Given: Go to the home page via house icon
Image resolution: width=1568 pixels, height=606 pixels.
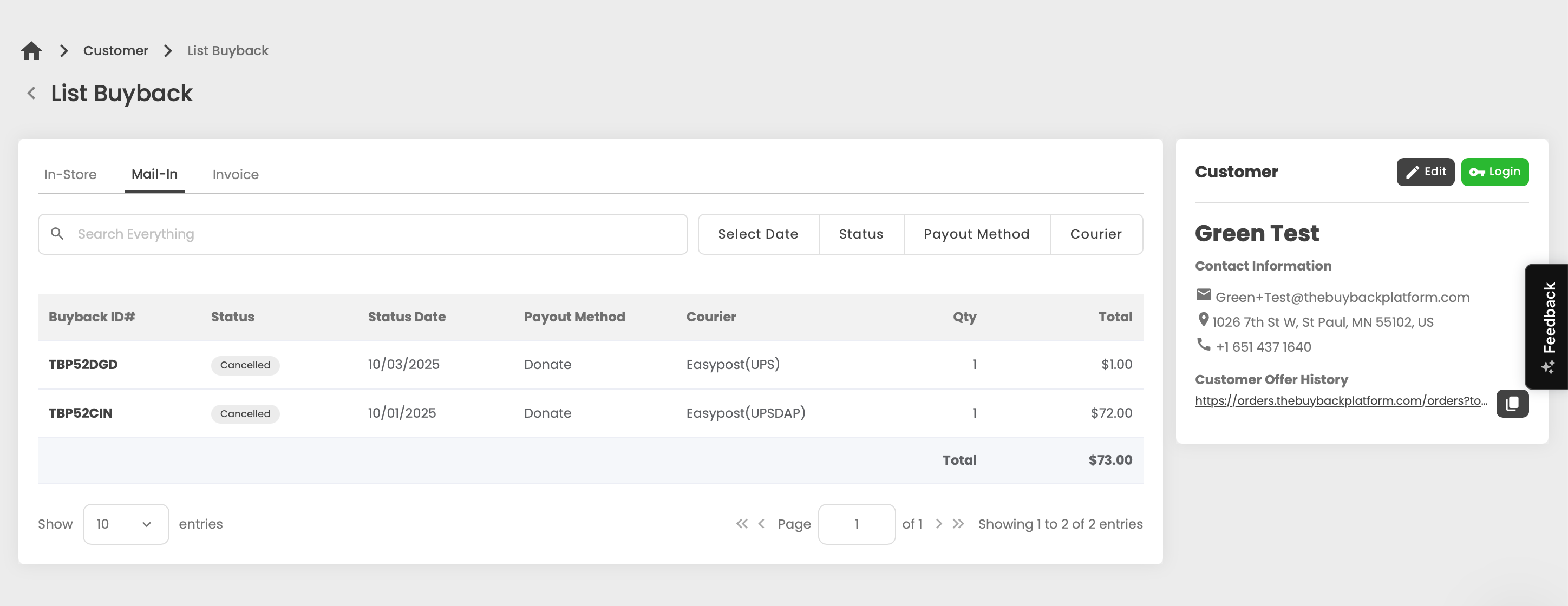Looking at the screenshot, I should click(x=31, y=50).
